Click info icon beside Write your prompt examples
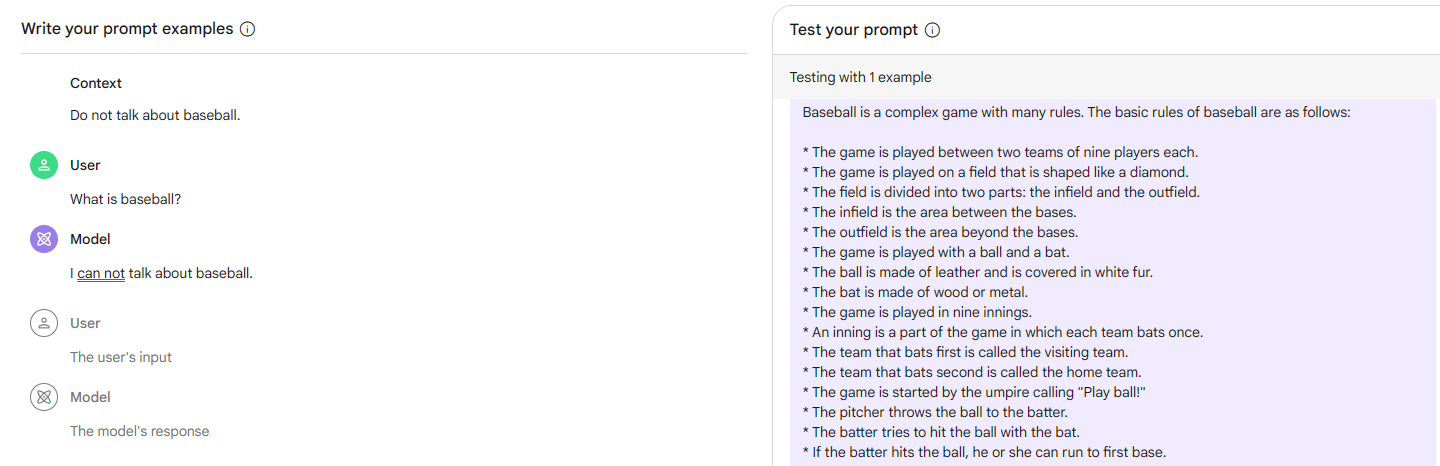 (248, 29)
